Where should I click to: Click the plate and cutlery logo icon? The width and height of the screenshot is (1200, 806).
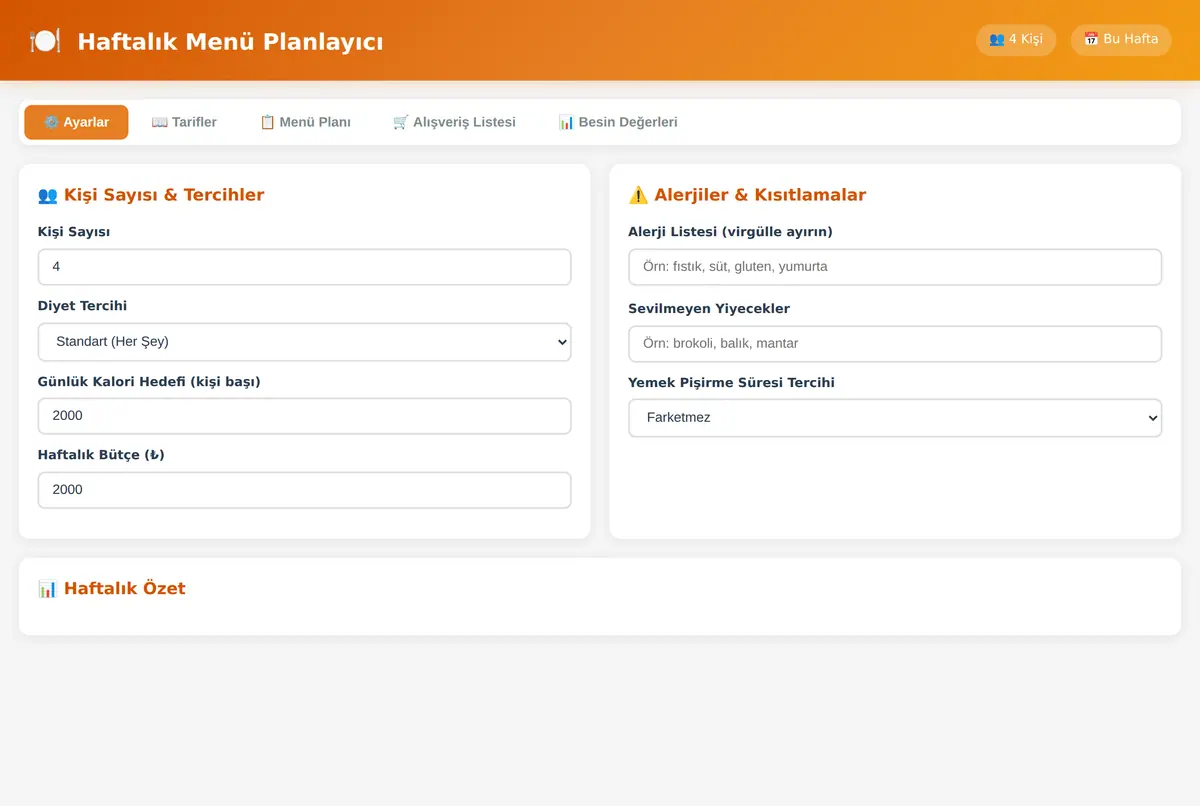click(45, 41)
